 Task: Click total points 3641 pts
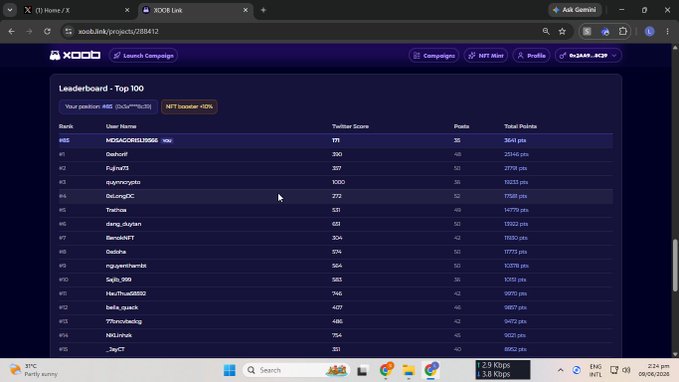(x=515, y=140)
